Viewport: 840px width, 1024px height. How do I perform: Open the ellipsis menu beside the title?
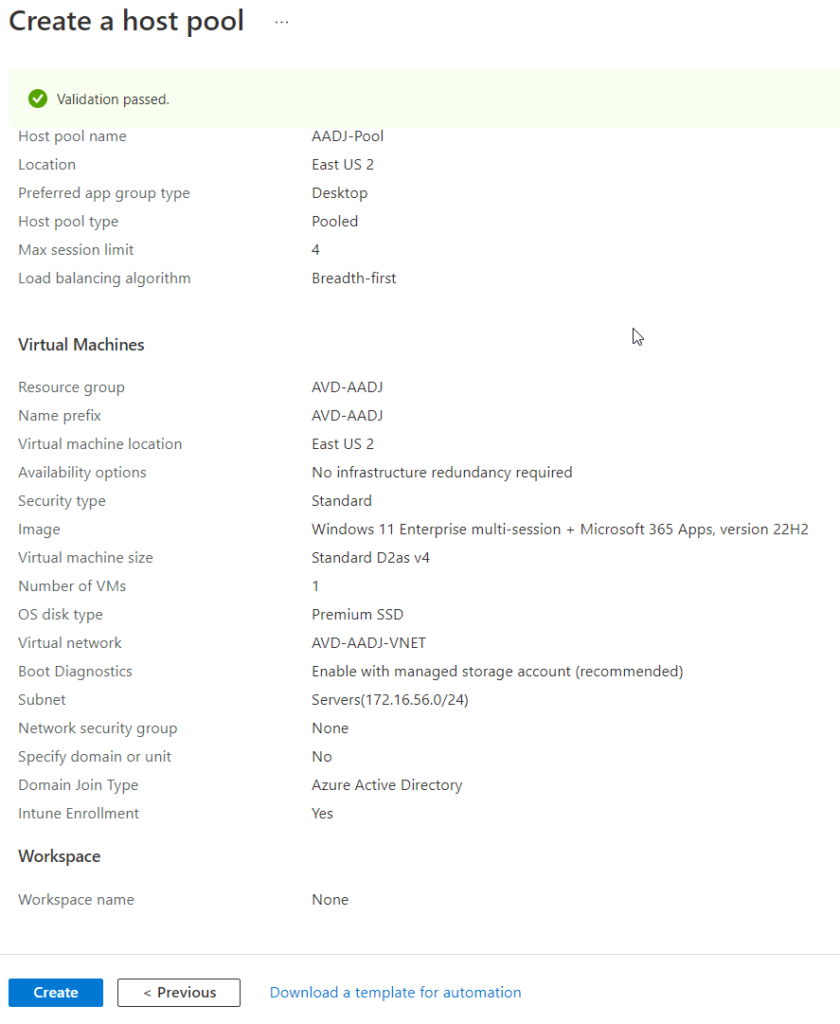coord(281,22)
